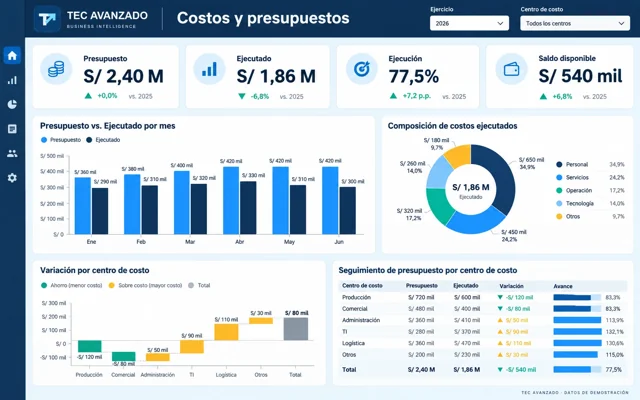
Task: Open the Ejercicio 2026 dropdown
Action: (x=469, y=23)
